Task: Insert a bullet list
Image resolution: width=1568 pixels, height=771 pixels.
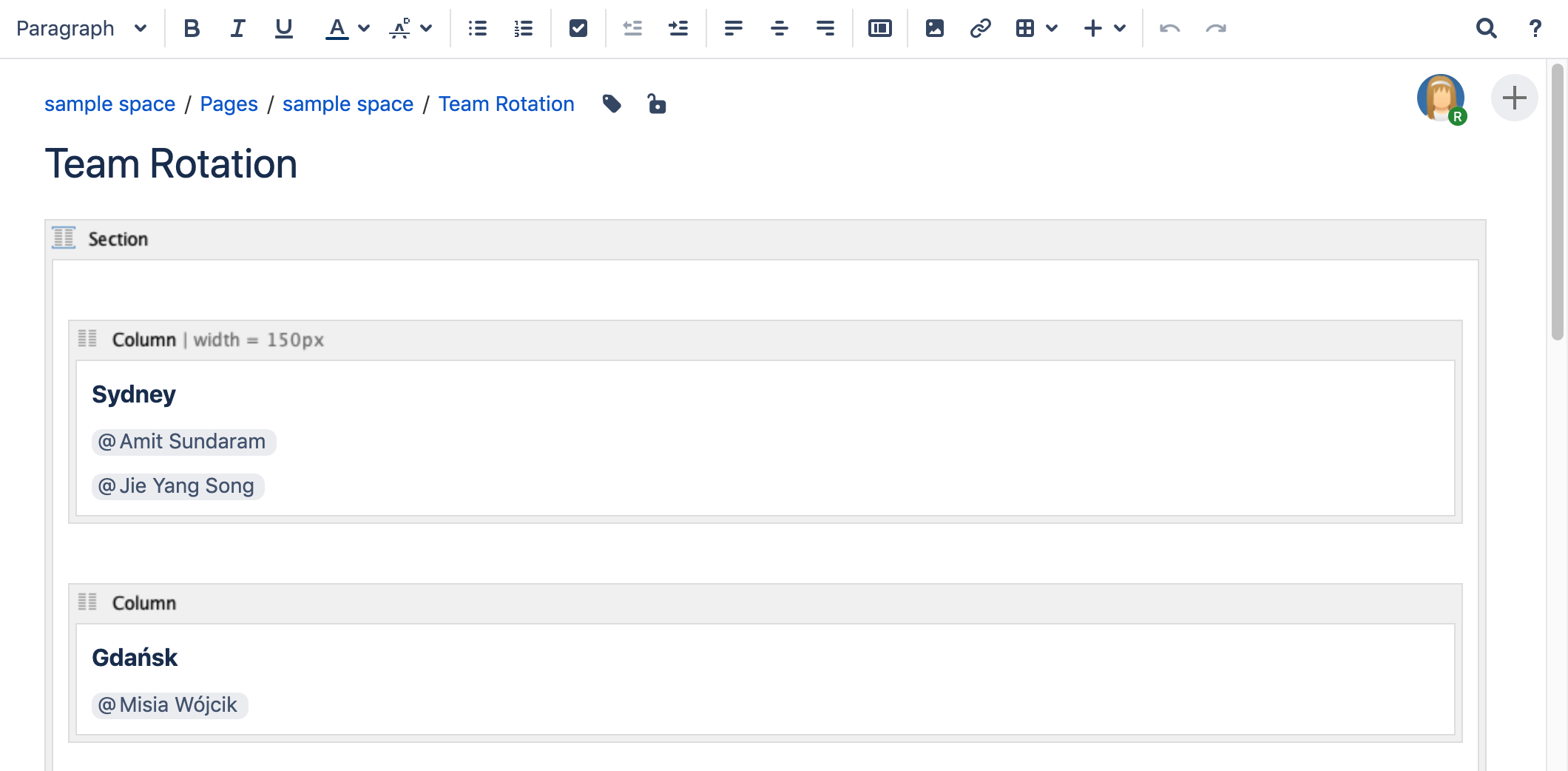Action: (x=478, y=28)
